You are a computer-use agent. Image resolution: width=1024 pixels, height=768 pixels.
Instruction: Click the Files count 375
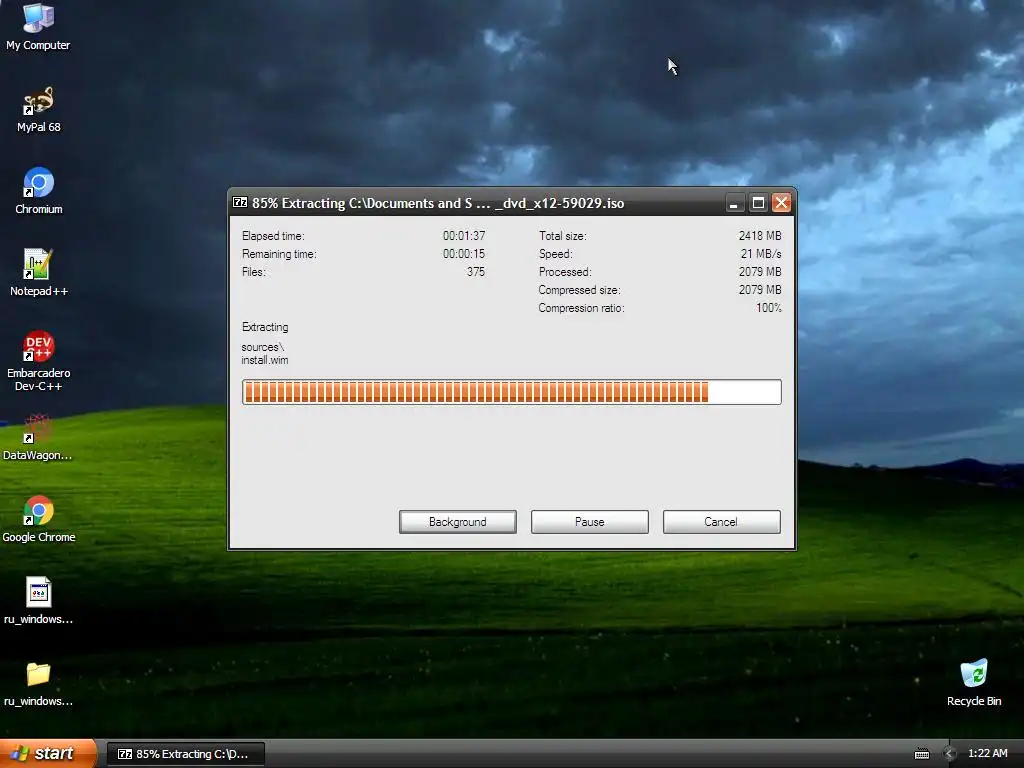(x=475, y=272)
